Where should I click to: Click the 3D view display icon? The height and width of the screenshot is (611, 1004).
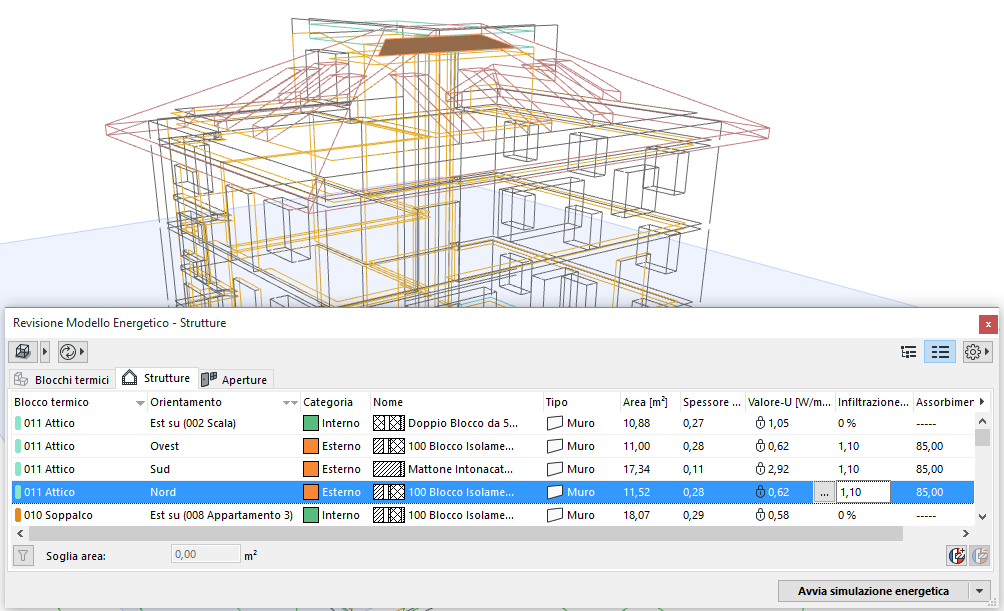pyautogui.click(x=22, y=352)
